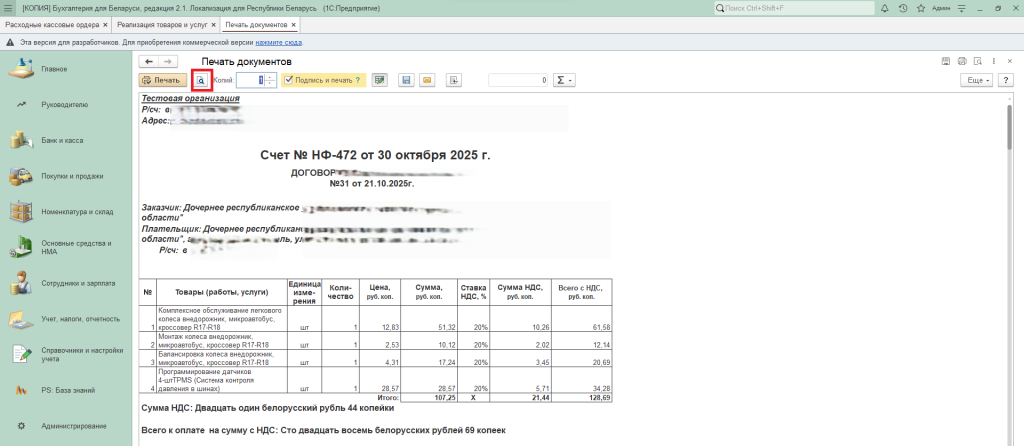The image size is (1024, 446).
Task: Switch to Реализация товаров и услуг tab
Action: click(160, 24)
